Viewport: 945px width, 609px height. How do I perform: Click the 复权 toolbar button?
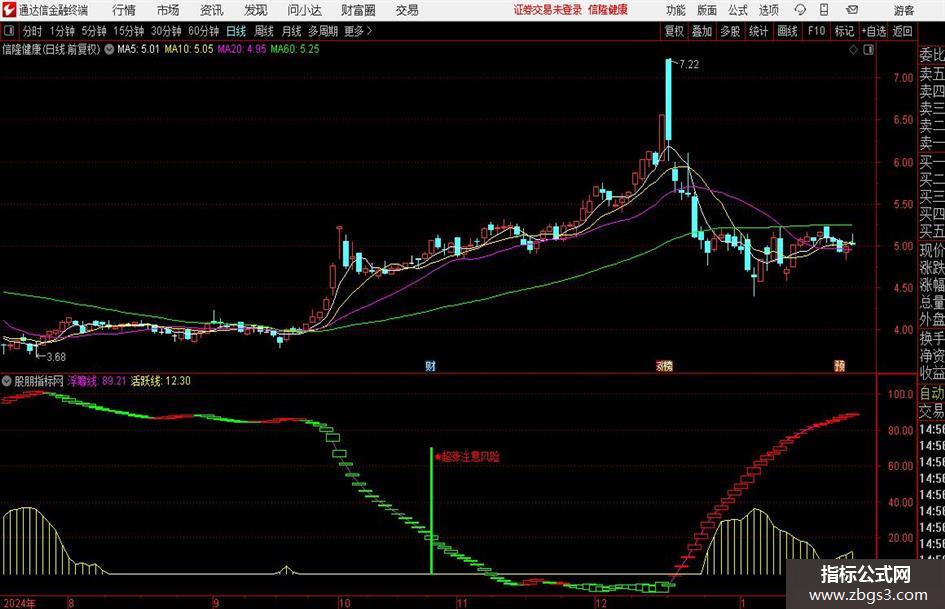674,31
